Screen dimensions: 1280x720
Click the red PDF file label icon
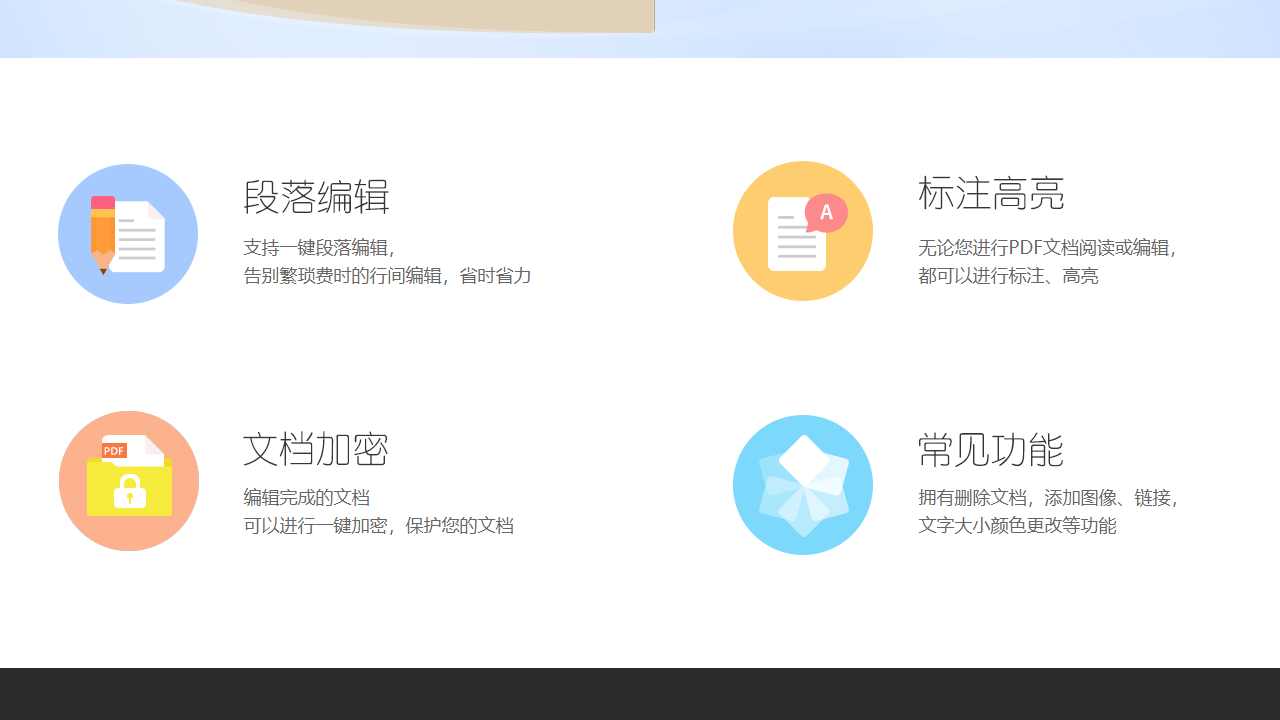tap(114, 450)
